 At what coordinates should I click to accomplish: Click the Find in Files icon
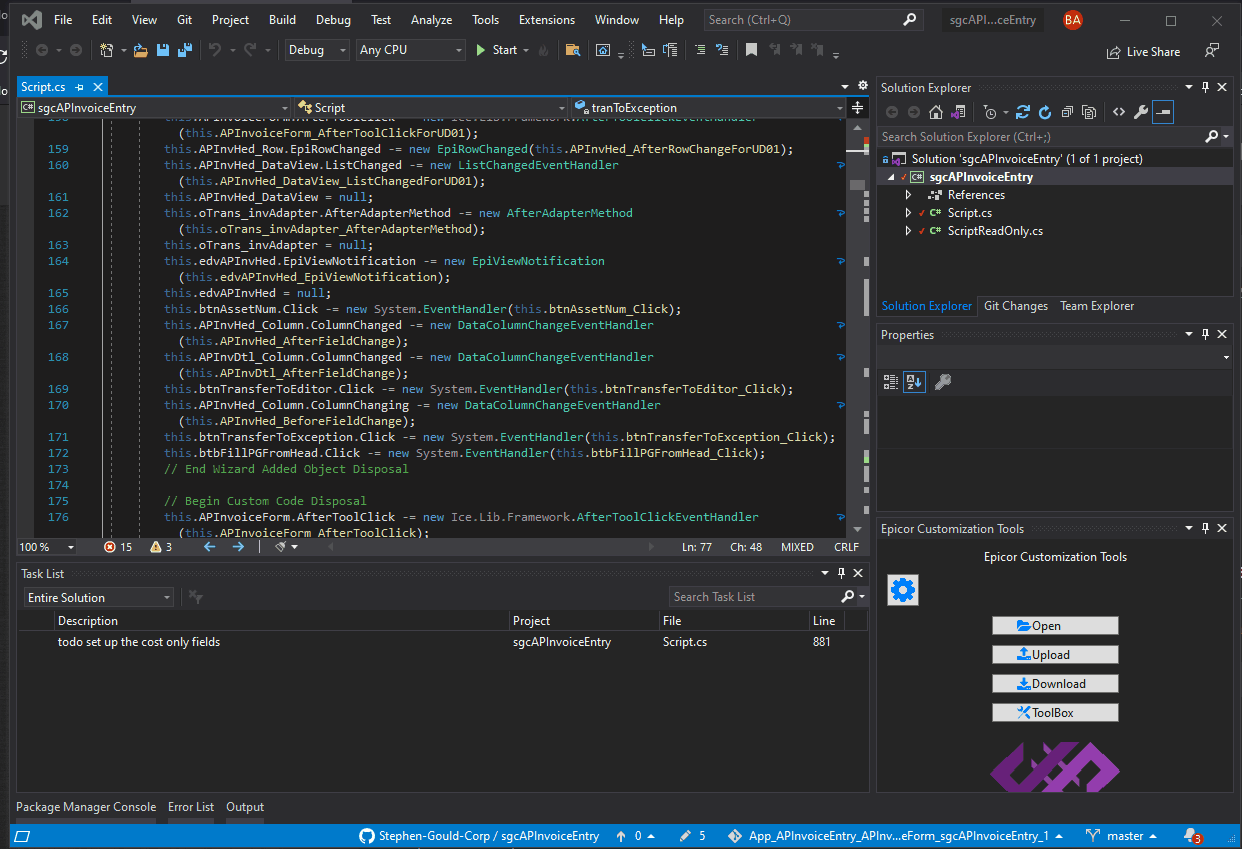click(x=573, y=50)
